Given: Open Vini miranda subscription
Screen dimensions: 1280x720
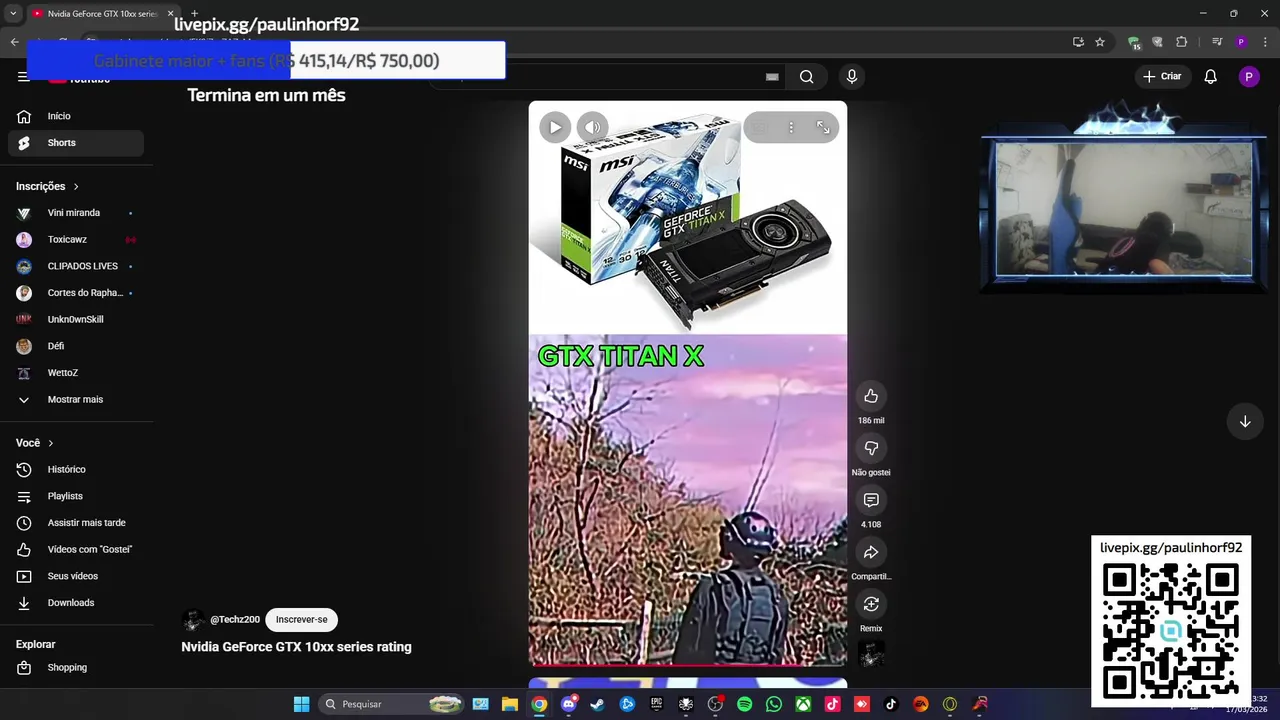Looking at the screenshot, I should pos(76,213).
